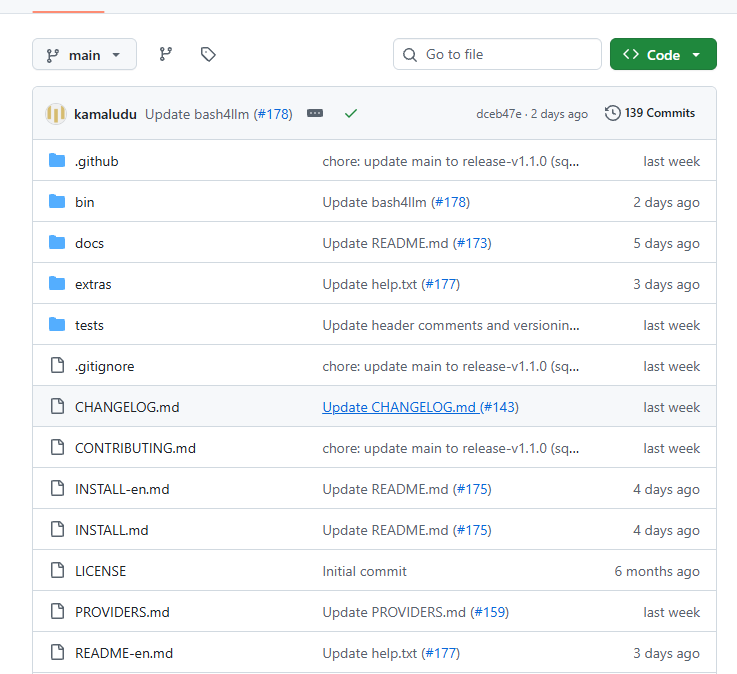Open the .github folder icon

click(57, 161)
